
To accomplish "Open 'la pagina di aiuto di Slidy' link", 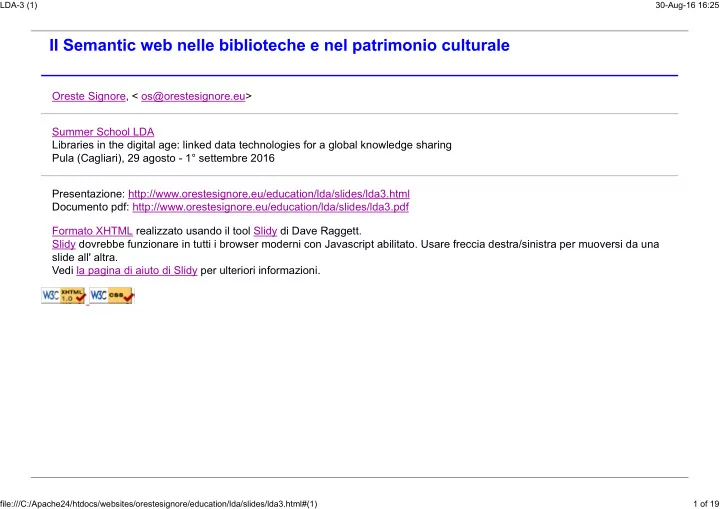I will (x=137, y=270).
